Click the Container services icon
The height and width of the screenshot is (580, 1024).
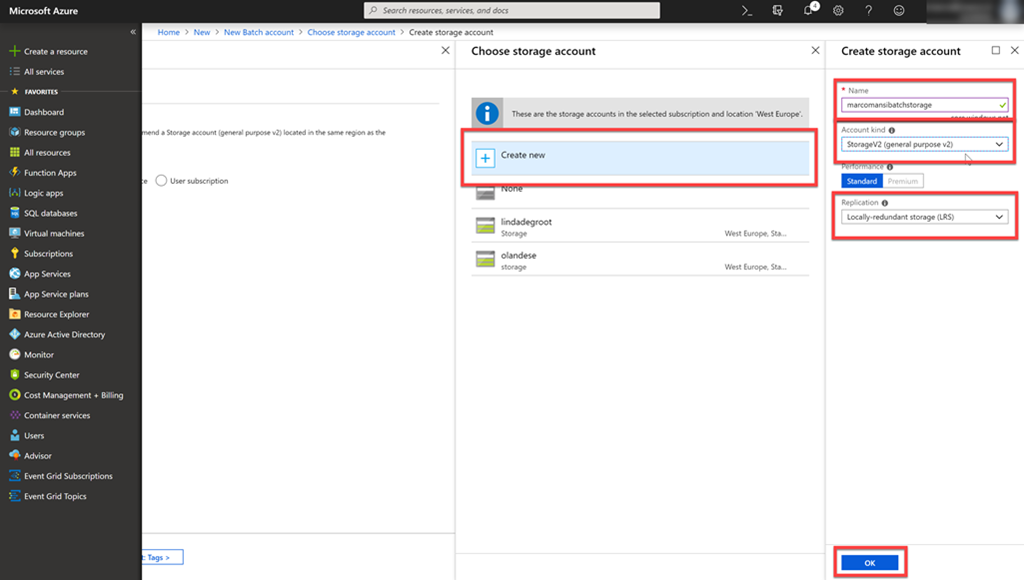click(14, 415)
